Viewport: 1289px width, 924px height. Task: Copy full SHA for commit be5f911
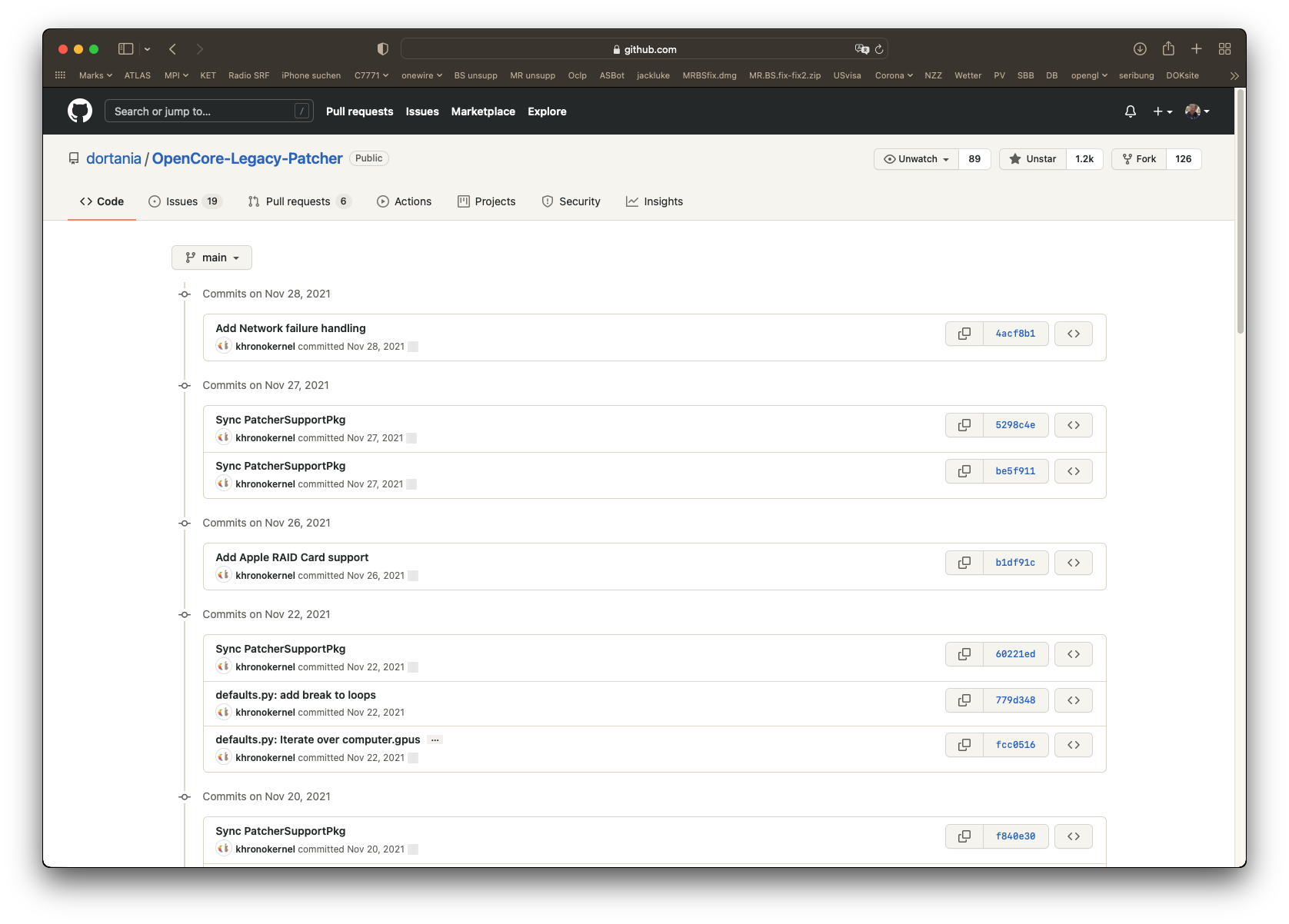964,471
